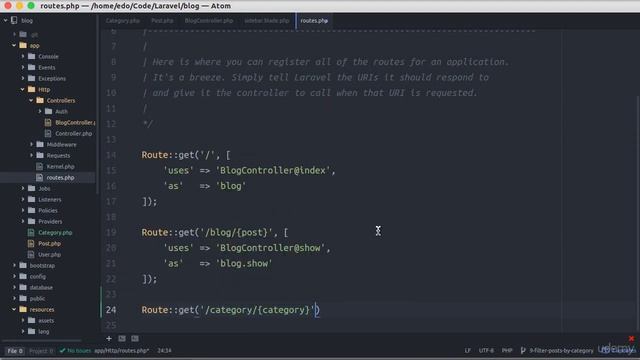Click the File 0 linter button
The image size is (640, 360).
[15, 351]
